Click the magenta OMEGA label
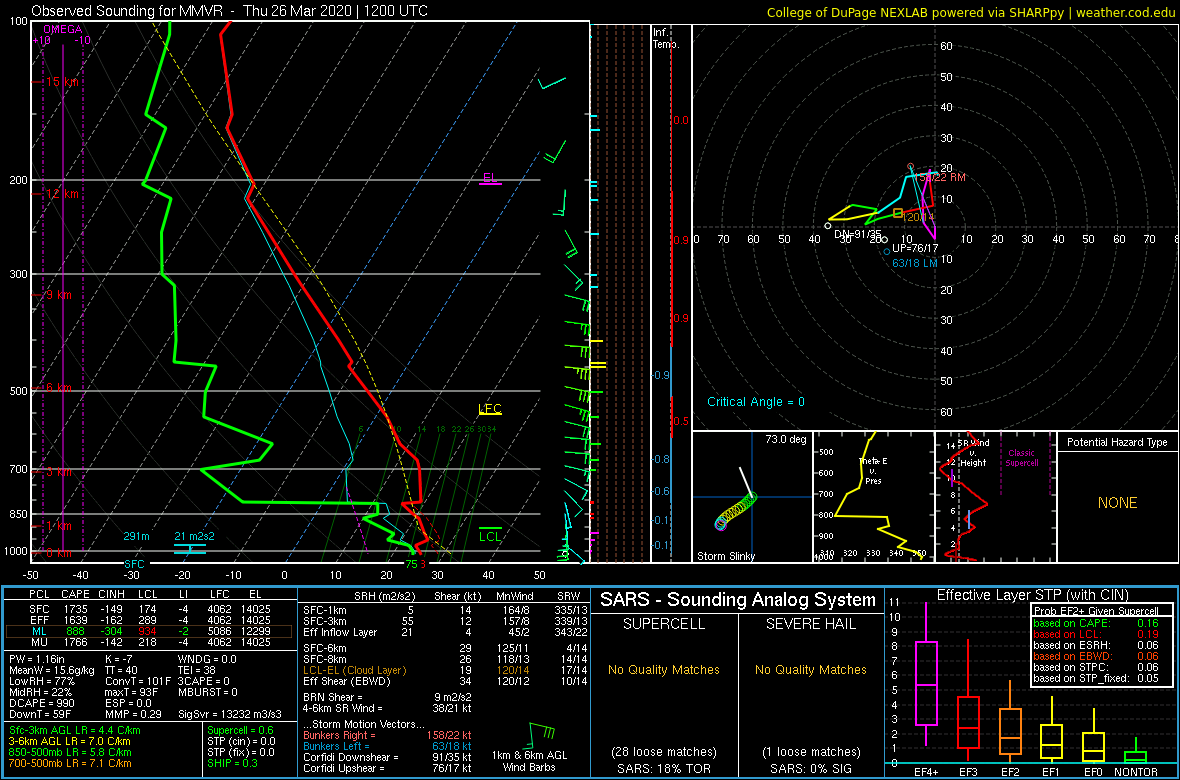The width and height of the screenshot is (1180, 780). coord(62,29)
